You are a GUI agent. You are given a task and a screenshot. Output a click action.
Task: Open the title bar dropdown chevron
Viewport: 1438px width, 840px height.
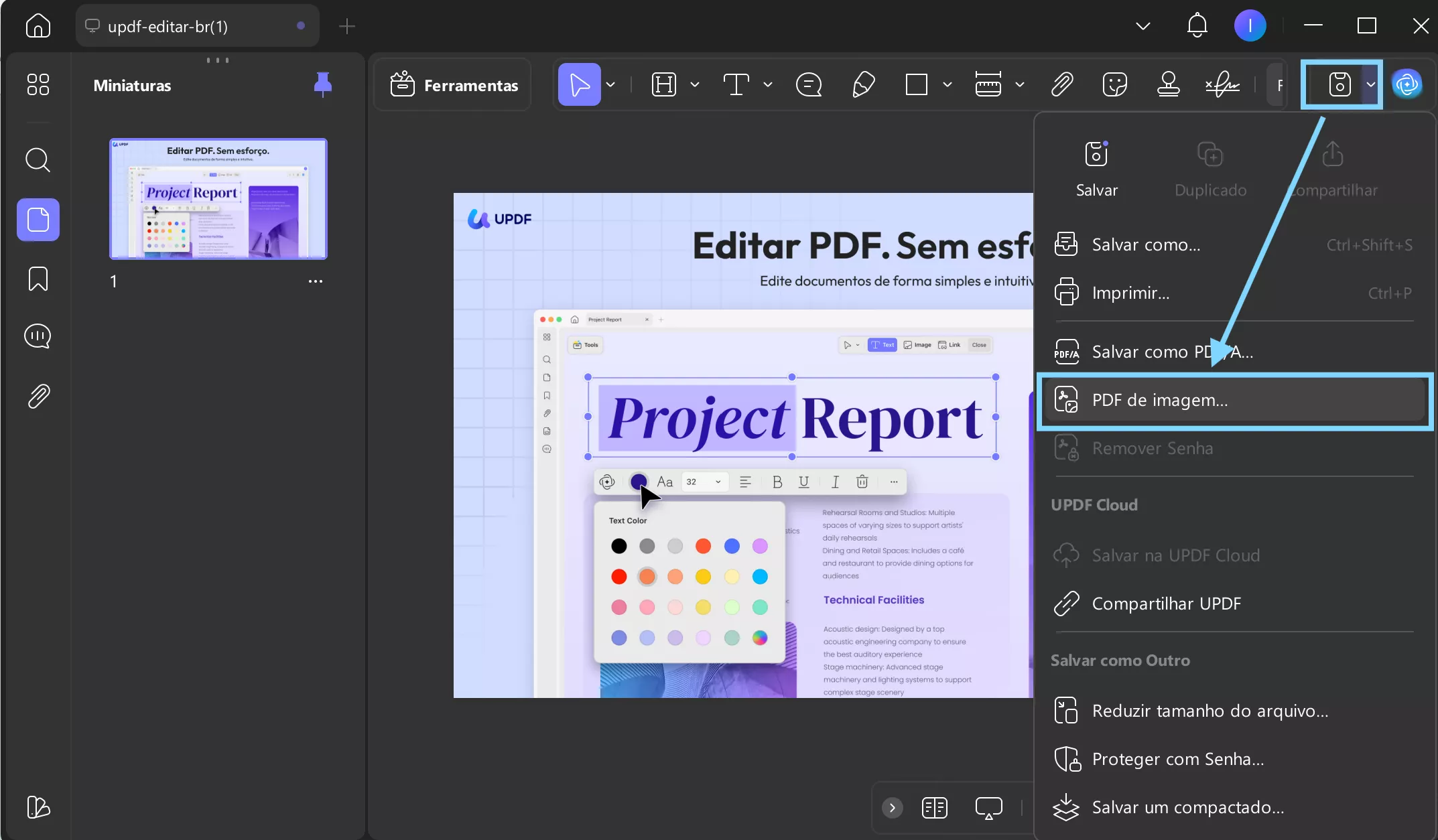1143,26
